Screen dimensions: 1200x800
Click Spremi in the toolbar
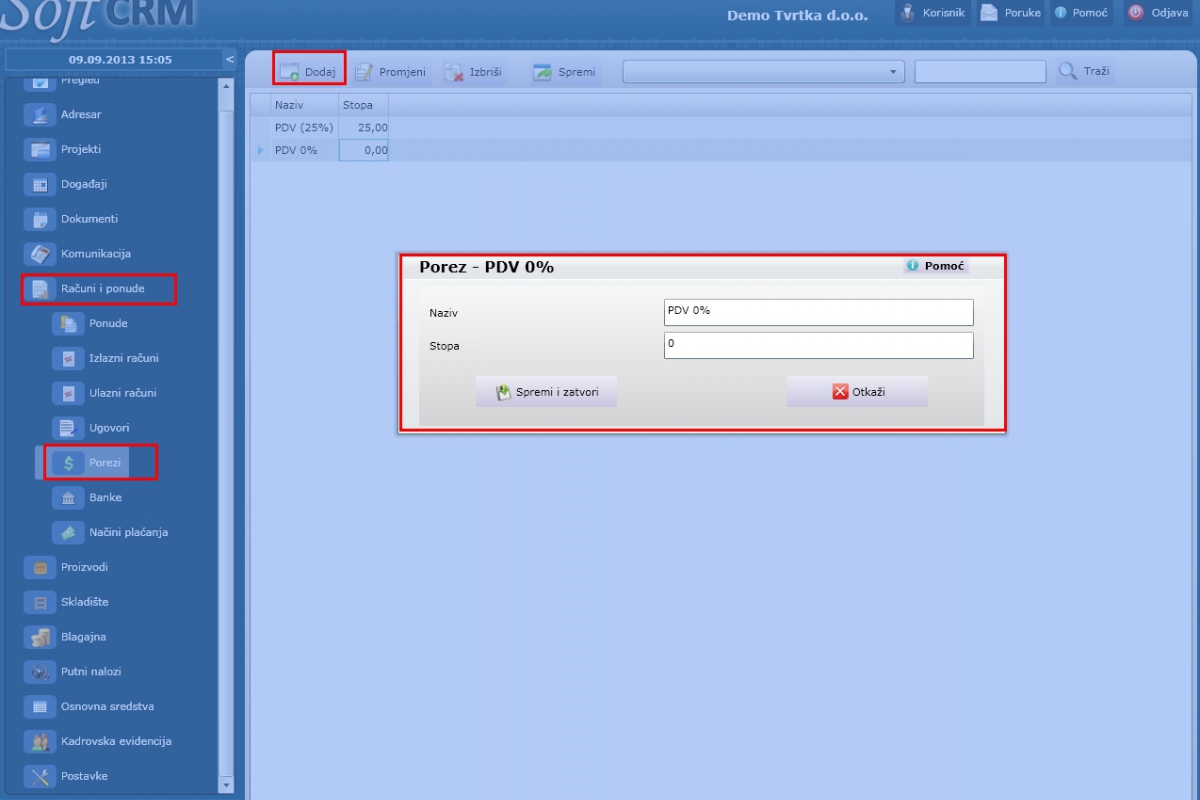click(x=565, y=72)
